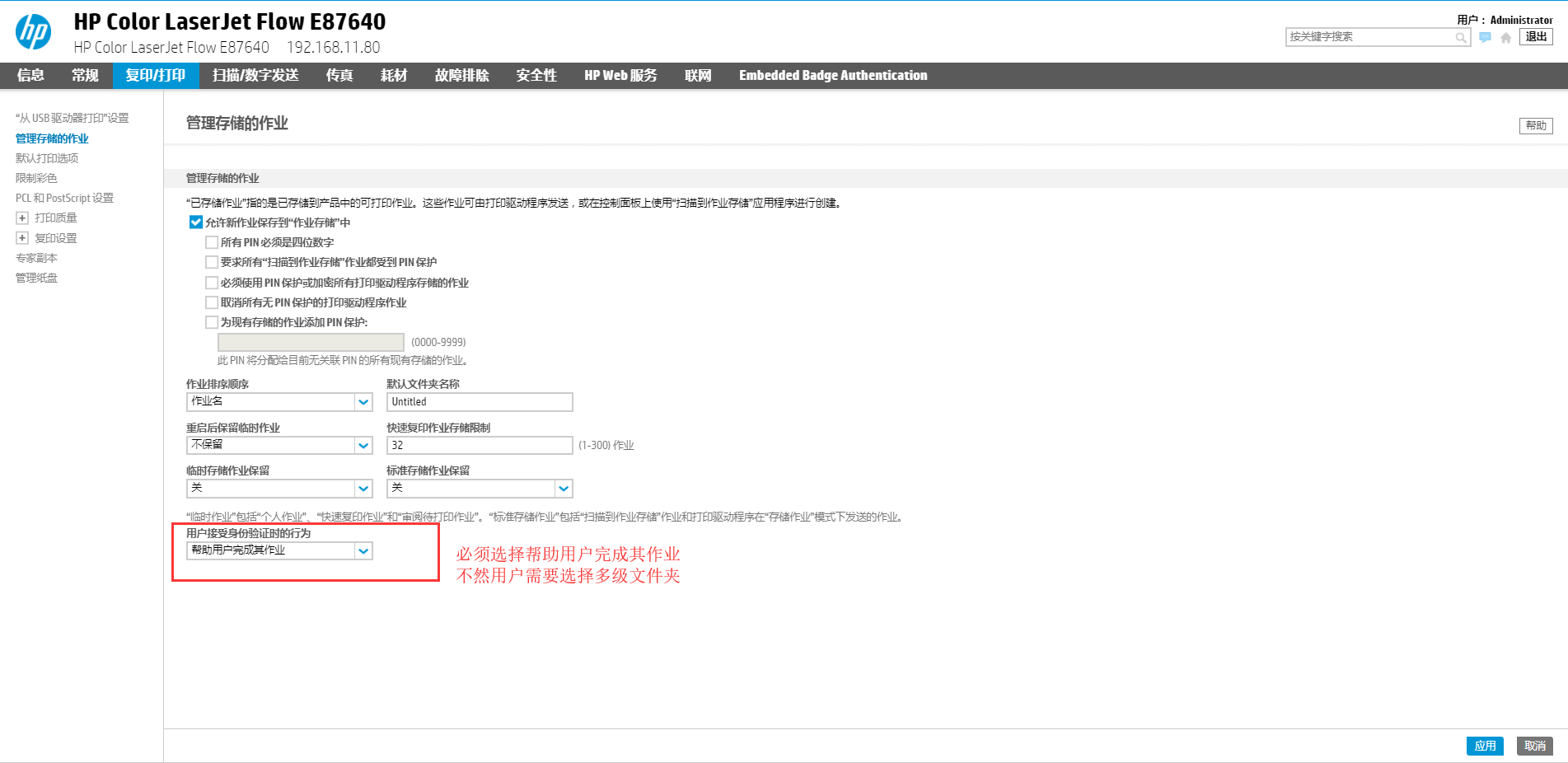Expand the 打印质量 tree node
Screen dimensions: 1568x763
pyautogui.click(x=22, y=218)
